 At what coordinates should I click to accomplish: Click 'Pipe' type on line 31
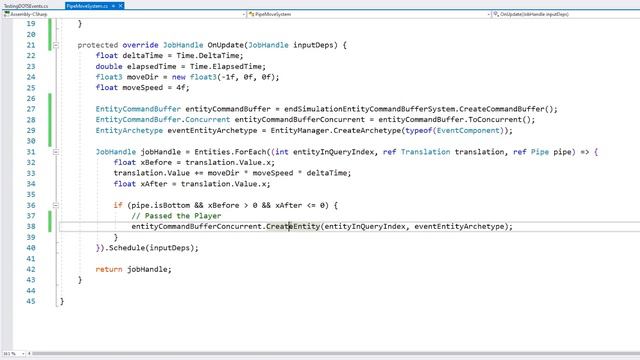[540, 152]
